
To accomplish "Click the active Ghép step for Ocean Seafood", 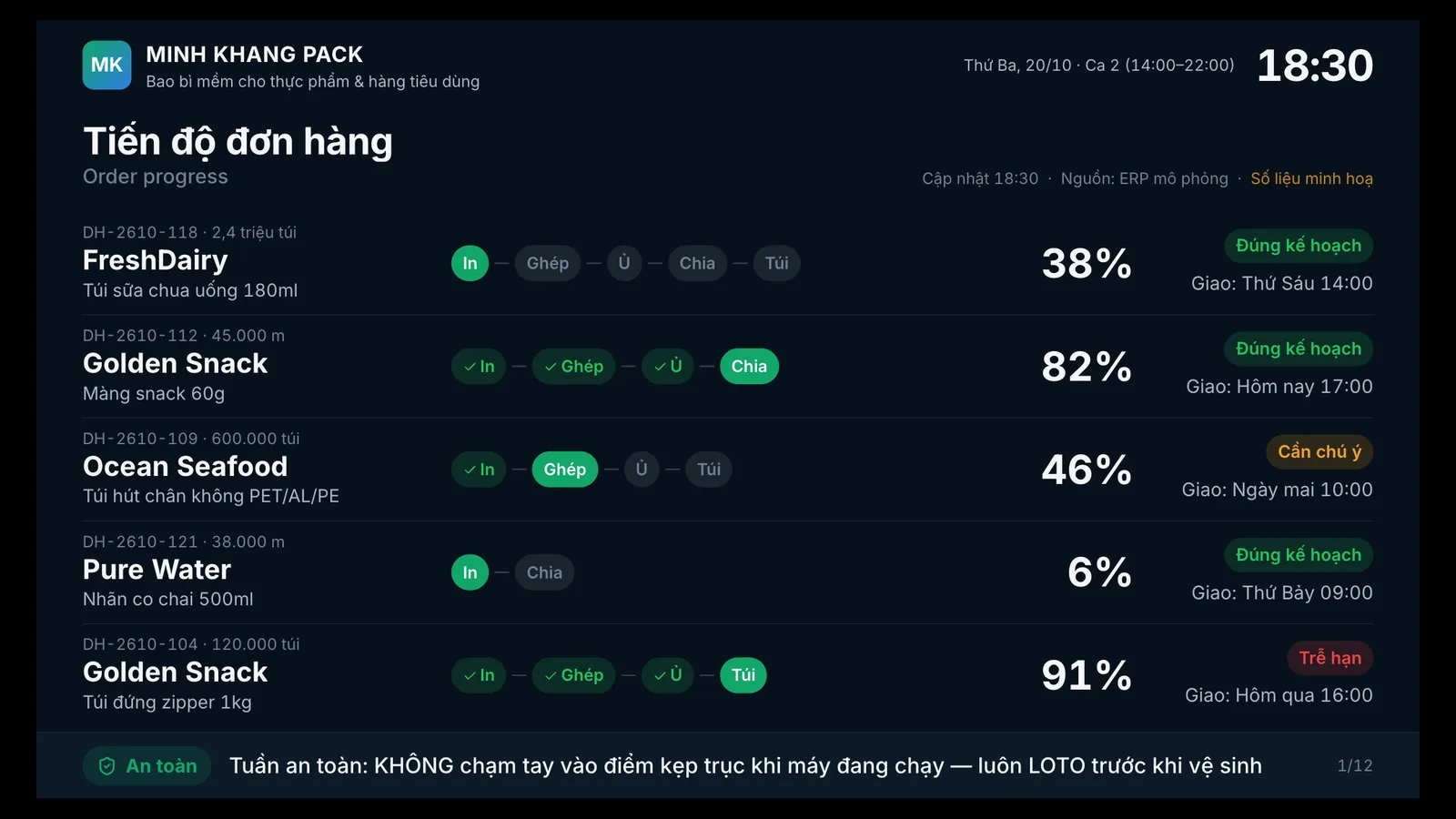I will coord(564,470).
